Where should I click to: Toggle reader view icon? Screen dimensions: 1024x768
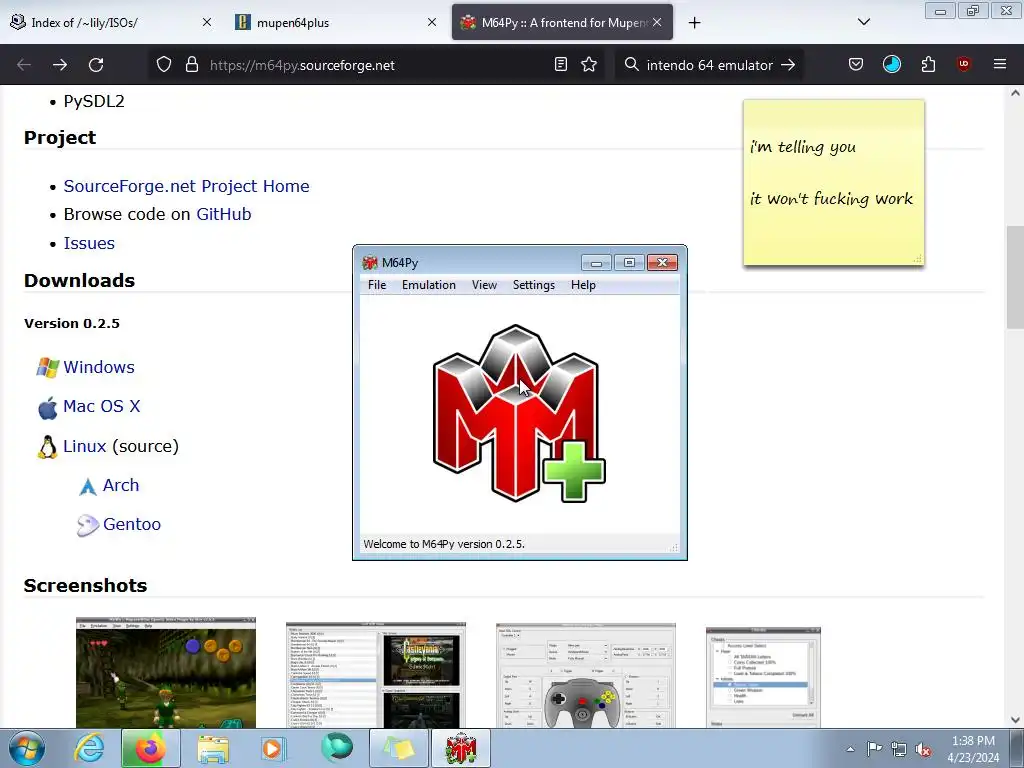tap(560, 65)
